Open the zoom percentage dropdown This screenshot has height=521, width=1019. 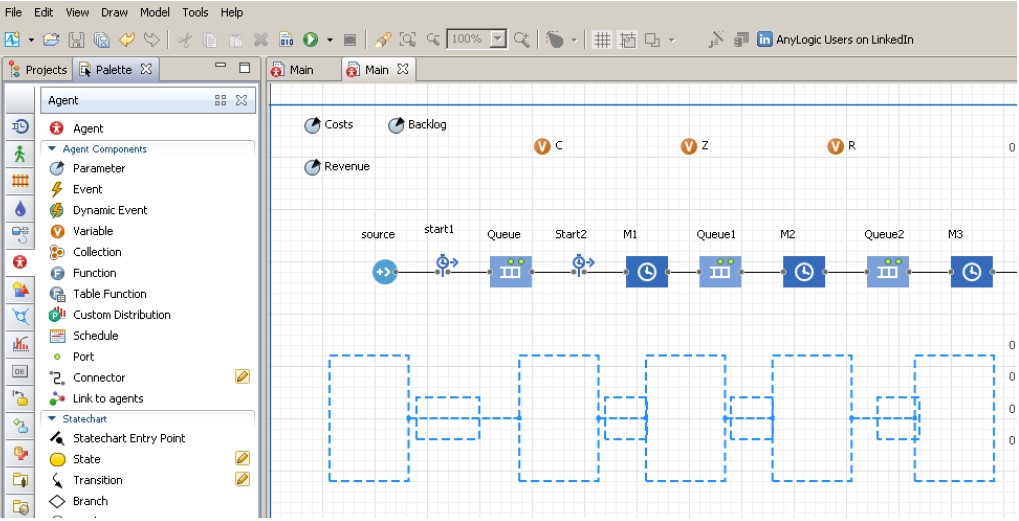click(x=499, y=40)
